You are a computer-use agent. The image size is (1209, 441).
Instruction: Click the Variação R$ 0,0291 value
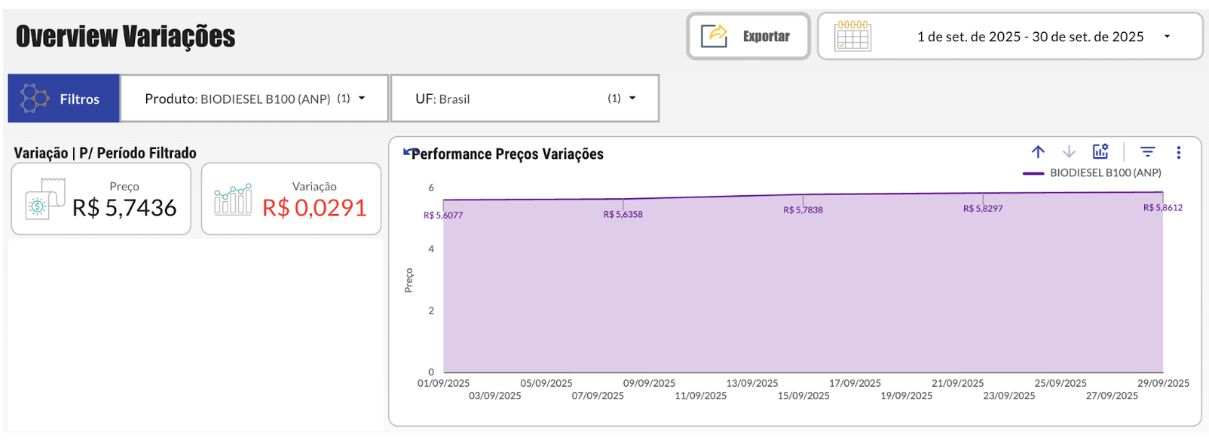coord(314,208)
